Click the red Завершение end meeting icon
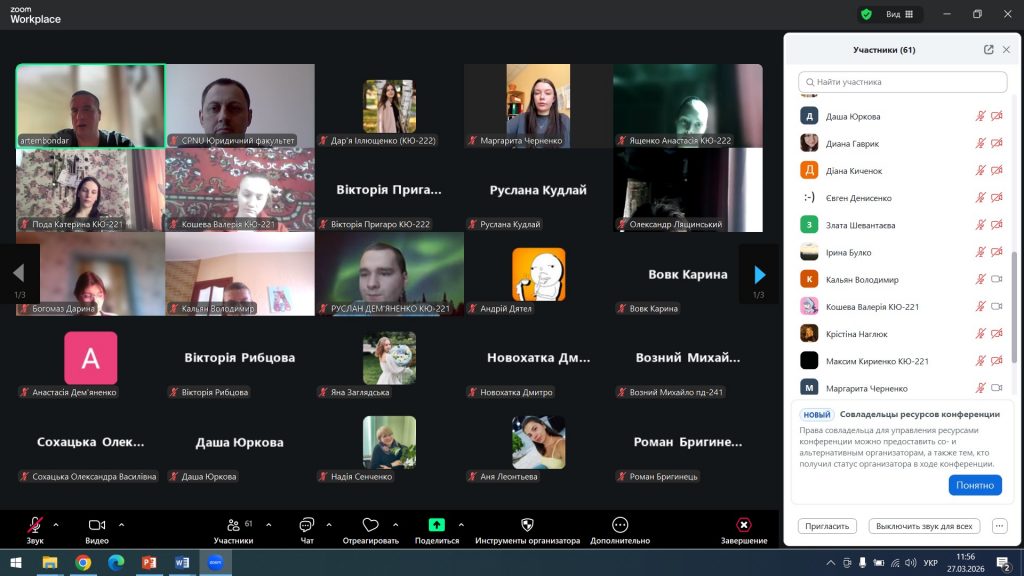 click(x=744, y=525)
